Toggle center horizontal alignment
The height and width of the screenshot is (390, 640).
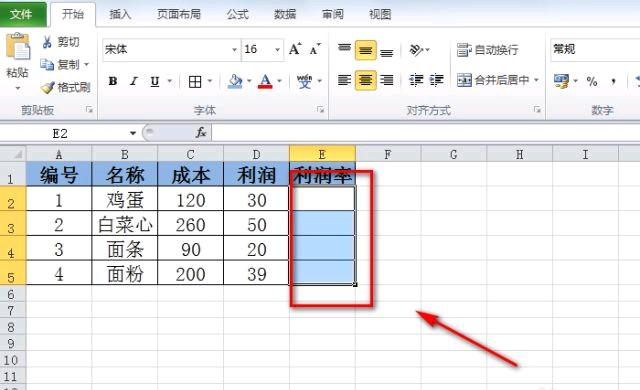click(365, 80)
